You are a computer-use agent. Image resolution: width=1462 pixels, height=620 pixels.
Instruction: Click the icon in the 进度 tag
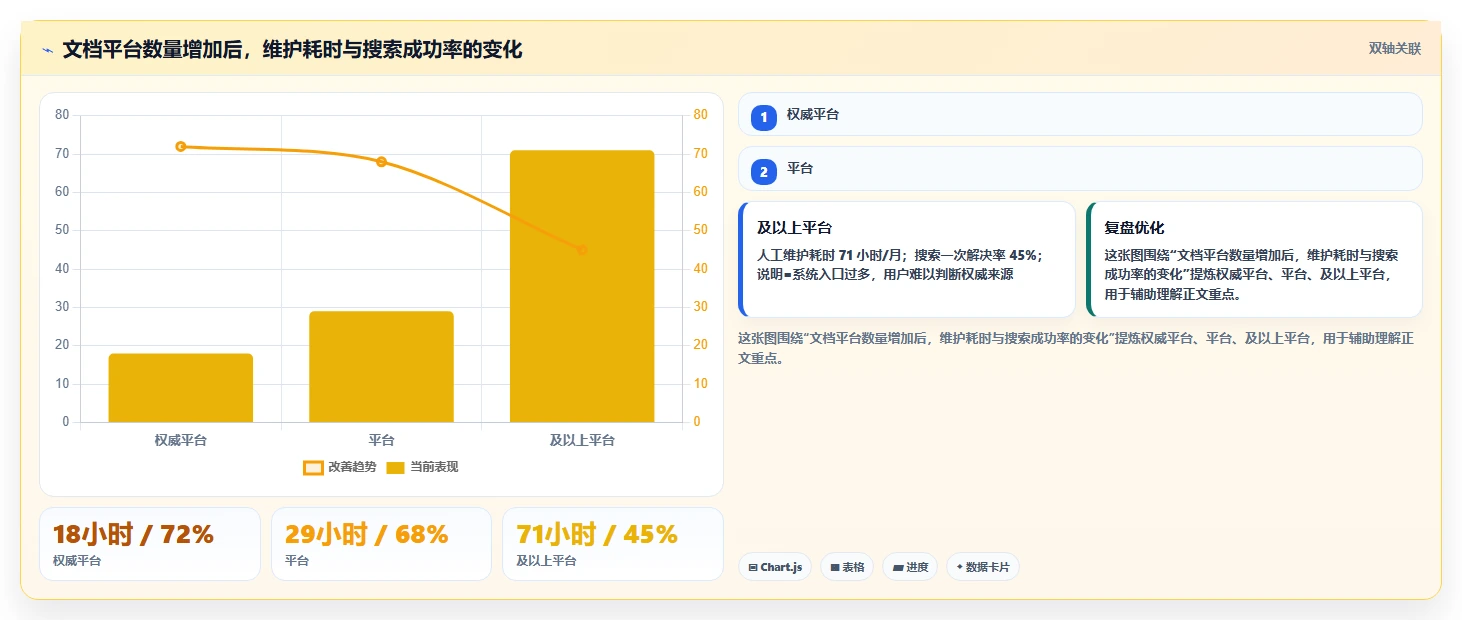point(898,567)
